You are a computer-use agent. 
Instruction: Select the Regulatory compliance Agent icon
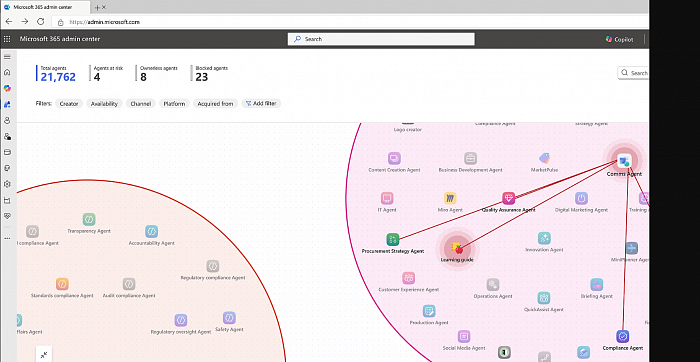click(x=212, y=266)
